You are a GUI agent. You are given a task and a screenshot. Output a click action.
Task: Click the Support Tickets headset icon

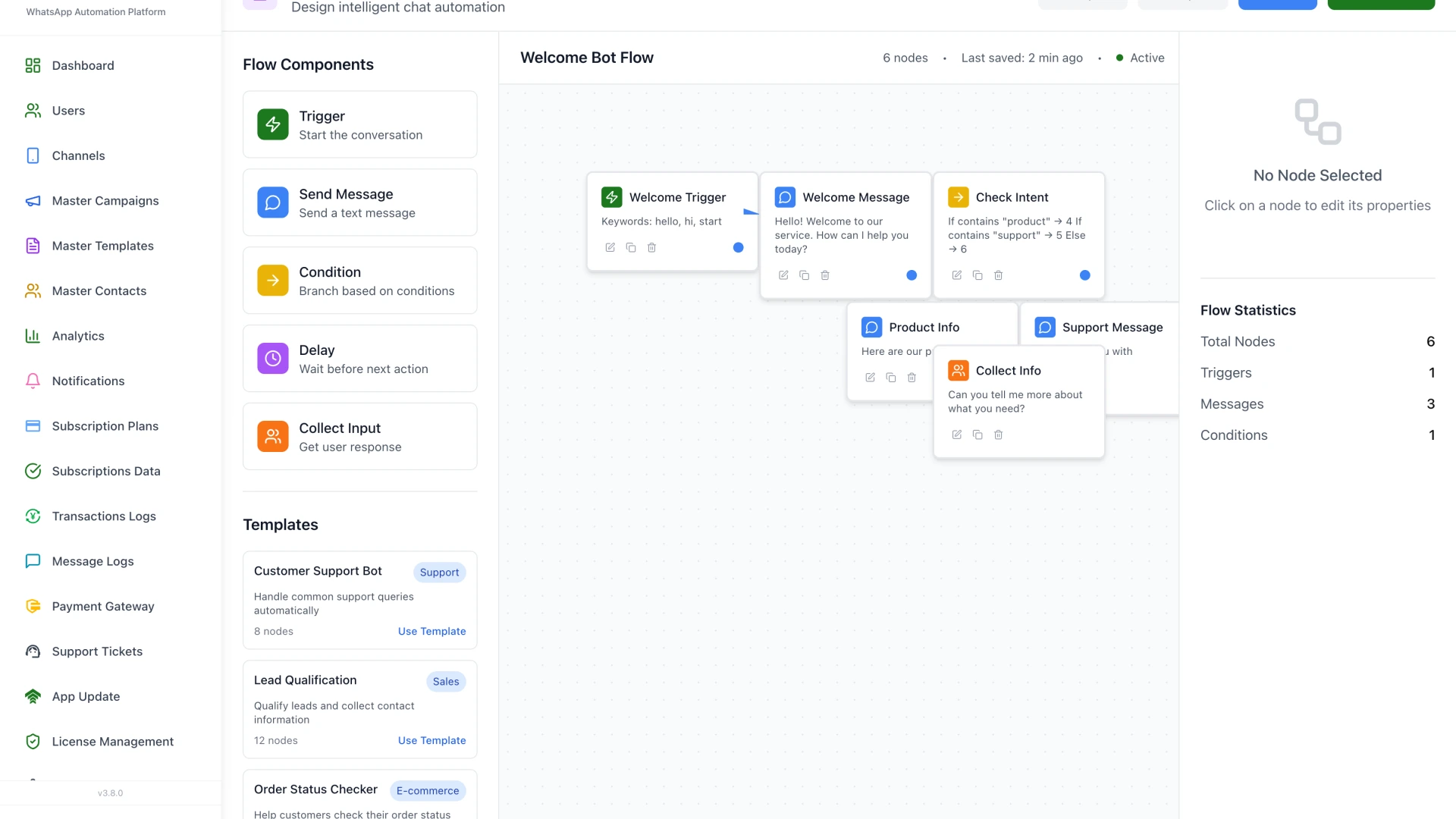(x=33, y=651)
